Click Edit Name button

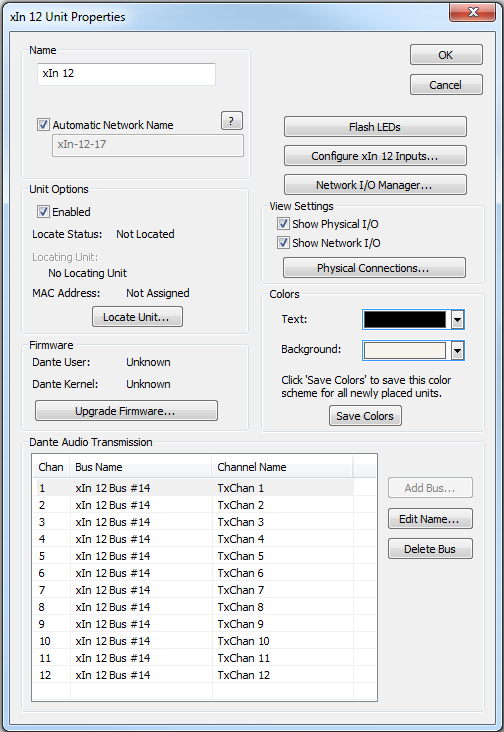(x=430, y=519)
